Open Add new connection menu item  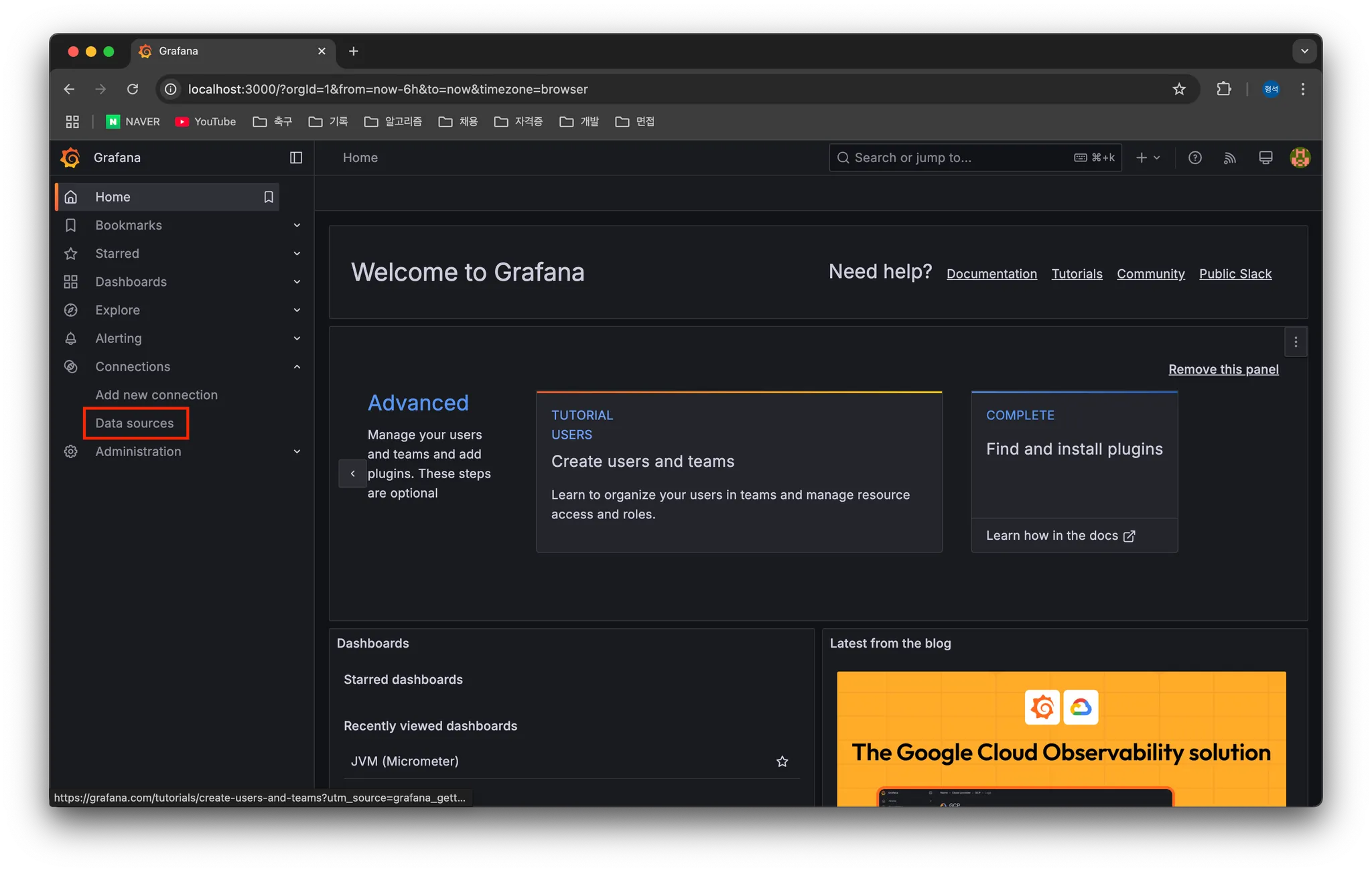[156, 395]
